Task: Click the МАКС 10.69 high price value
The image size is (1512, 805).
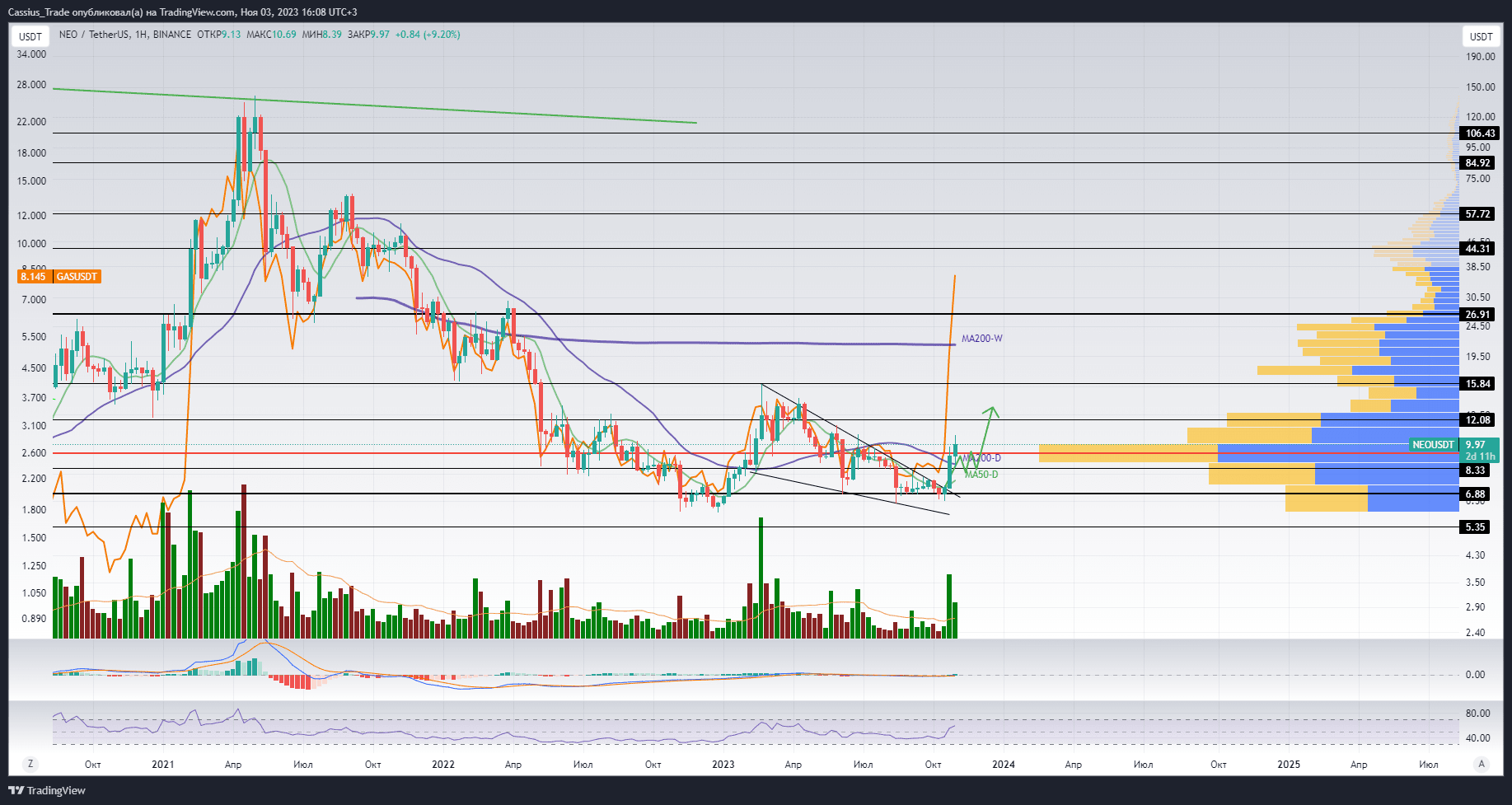Action: 271,35
